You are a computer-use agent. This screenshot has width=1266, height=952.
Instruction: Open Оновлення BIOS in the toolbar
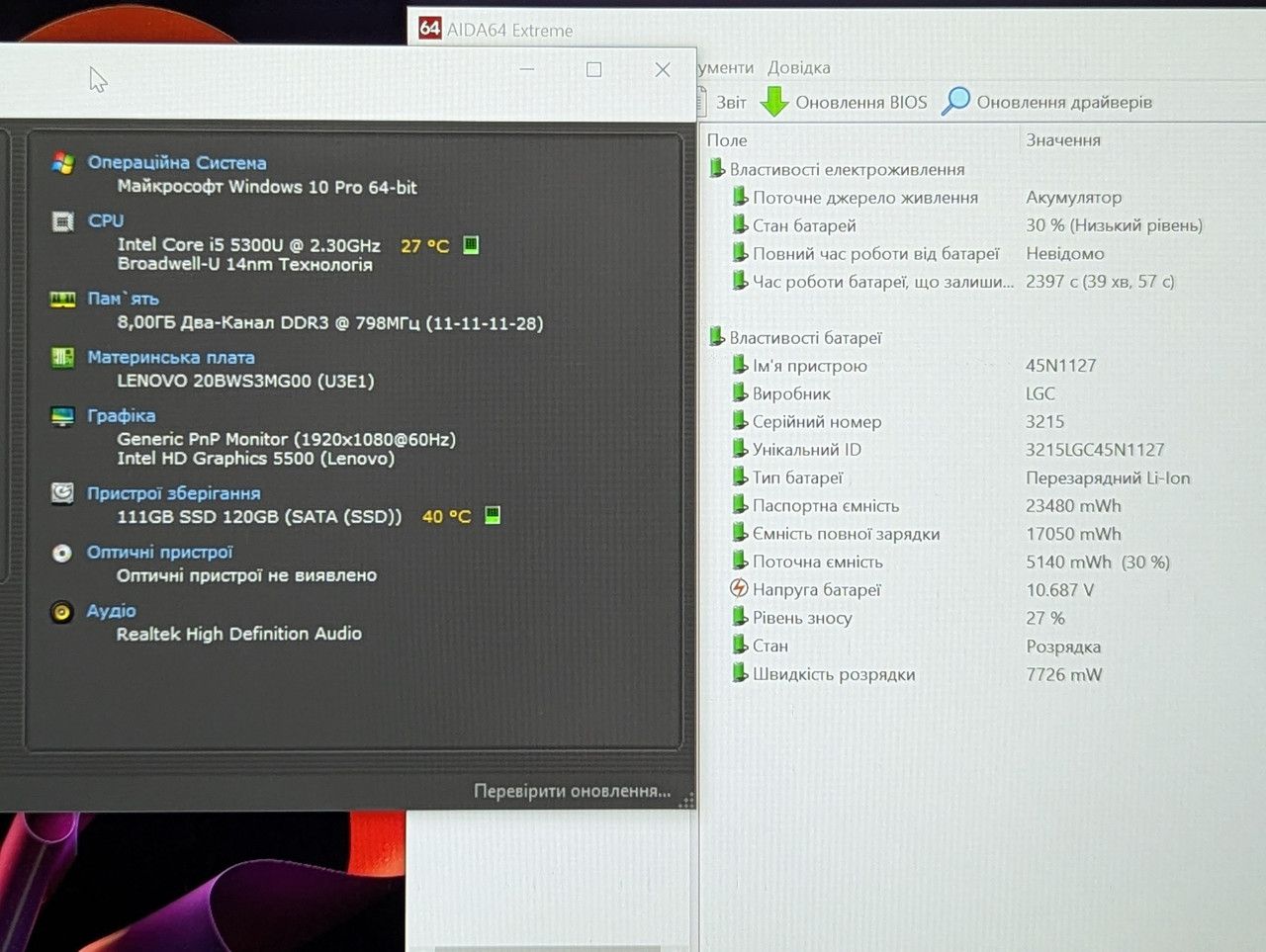click(860, 102)
